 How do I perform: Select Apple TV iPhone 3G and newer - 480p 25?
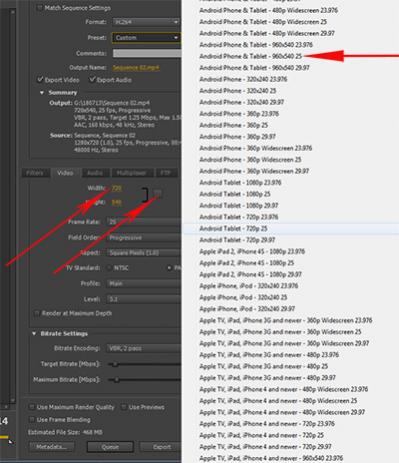264,366
